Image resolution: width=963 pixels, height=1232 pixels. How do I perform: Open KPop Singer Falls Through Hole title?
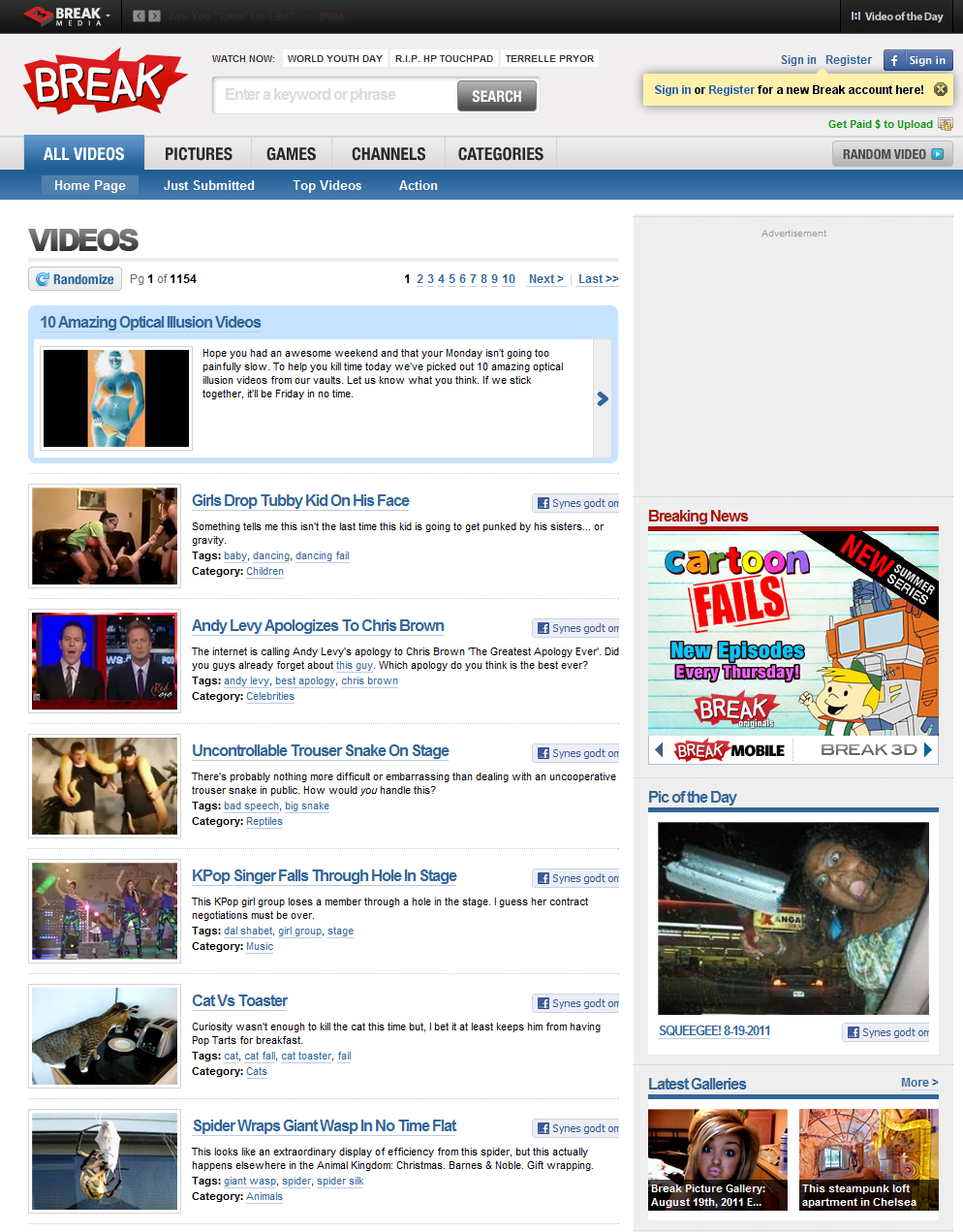tap(325, 876)
